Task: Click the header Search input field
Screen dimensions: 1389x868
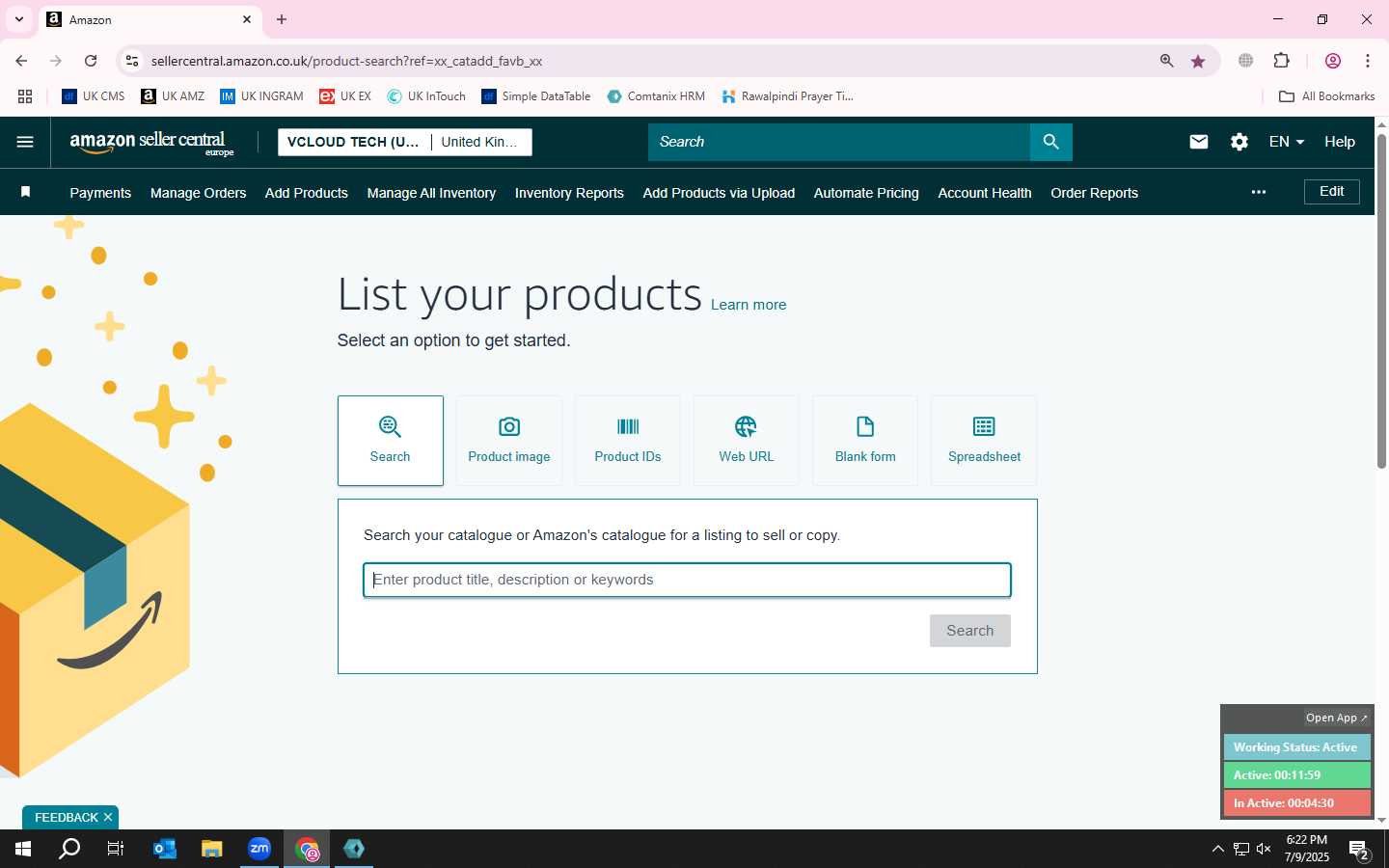Action: click(839, 142)
